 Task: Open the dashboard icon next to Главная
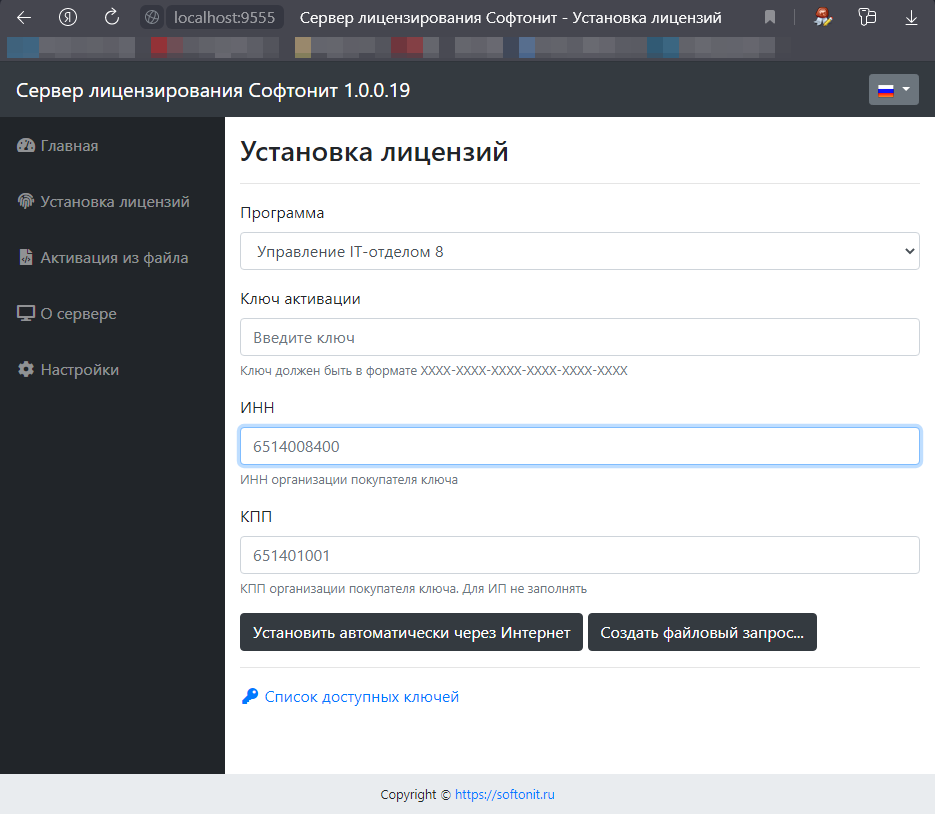tap(25, 145)
